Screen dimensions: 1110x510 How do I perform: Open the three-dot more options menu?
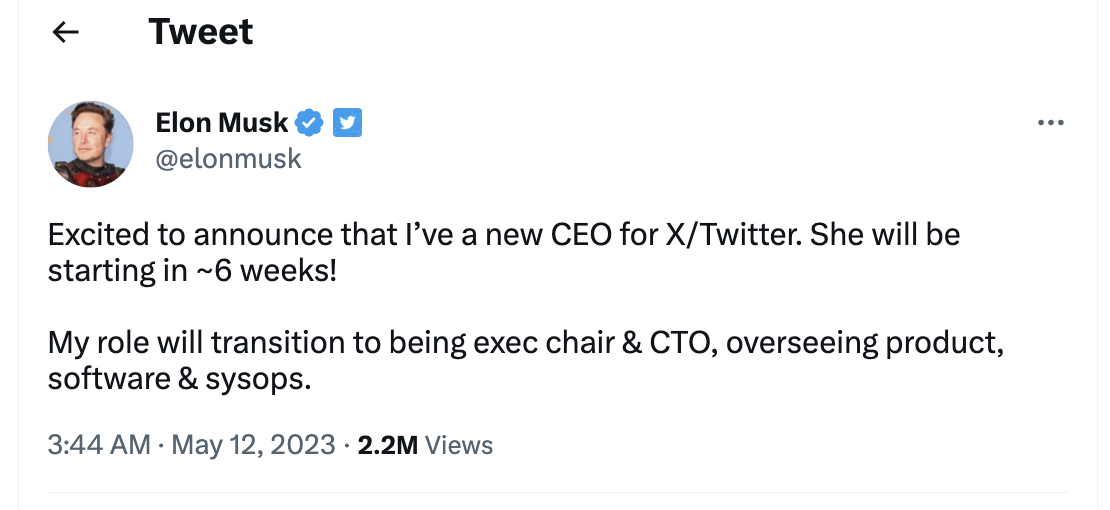pyautogui.click(x=1050, y=123)
